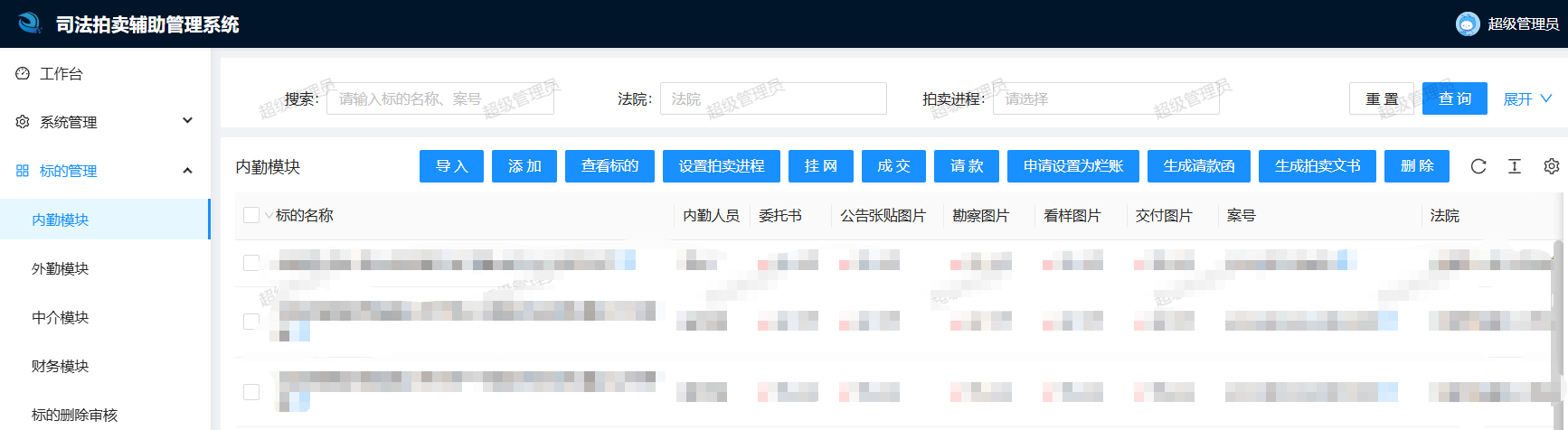Select the second table row checkbox
1568x430 pixels.
(251, 321)
